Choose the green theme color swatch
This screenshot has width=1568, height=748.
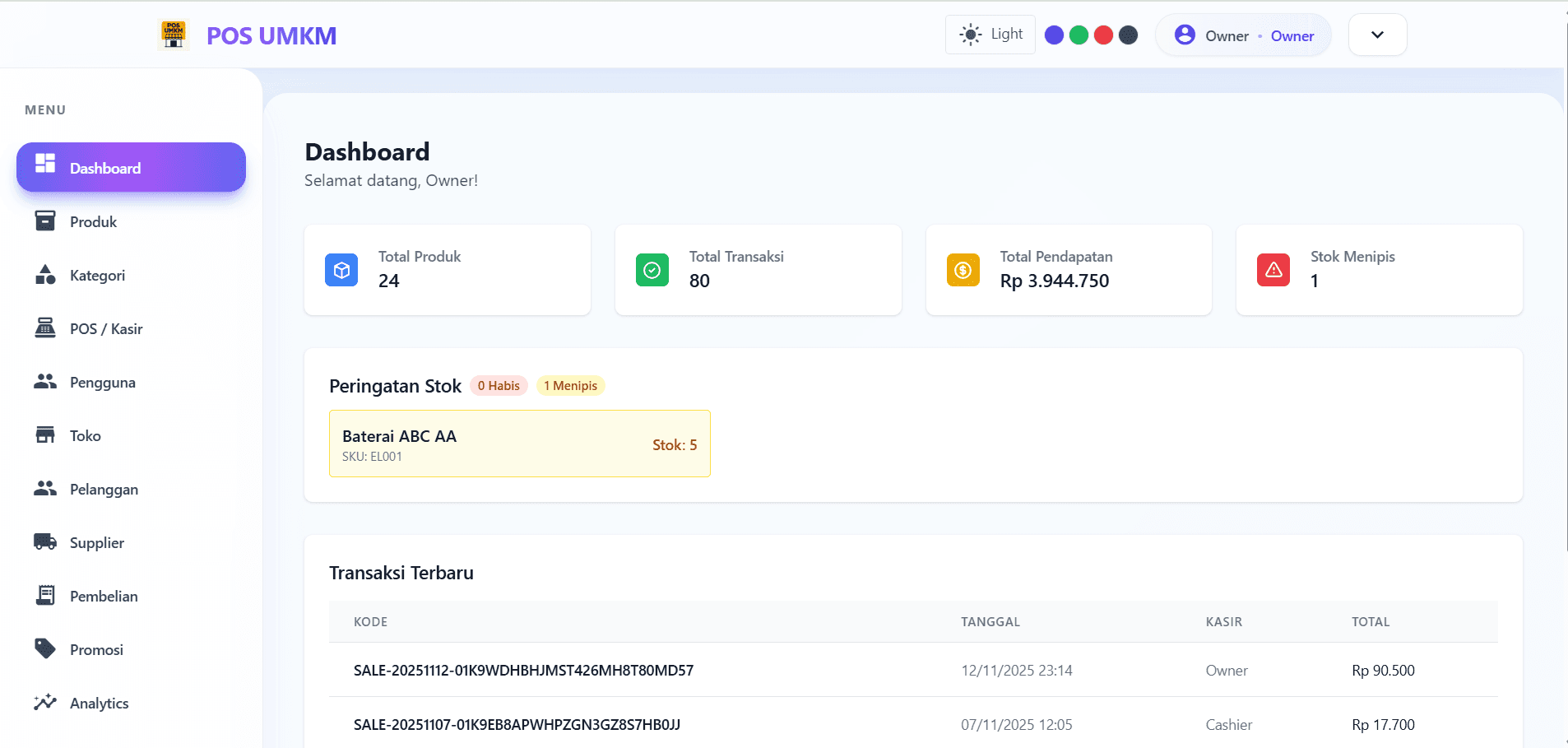tap(1079, 35)
